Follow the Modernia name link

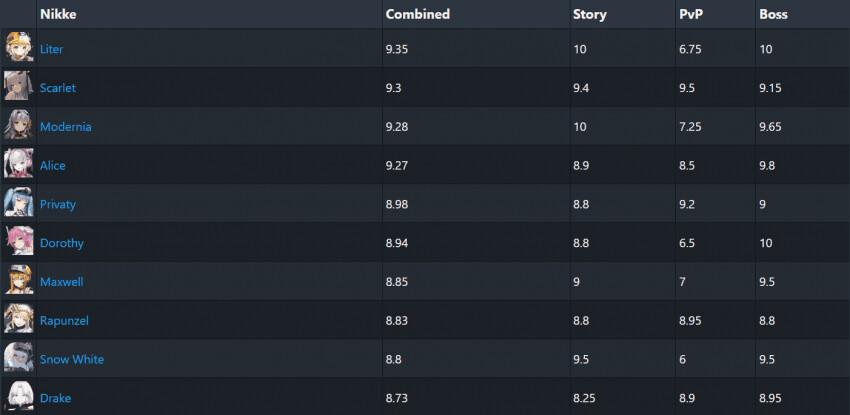pos(66,127)
